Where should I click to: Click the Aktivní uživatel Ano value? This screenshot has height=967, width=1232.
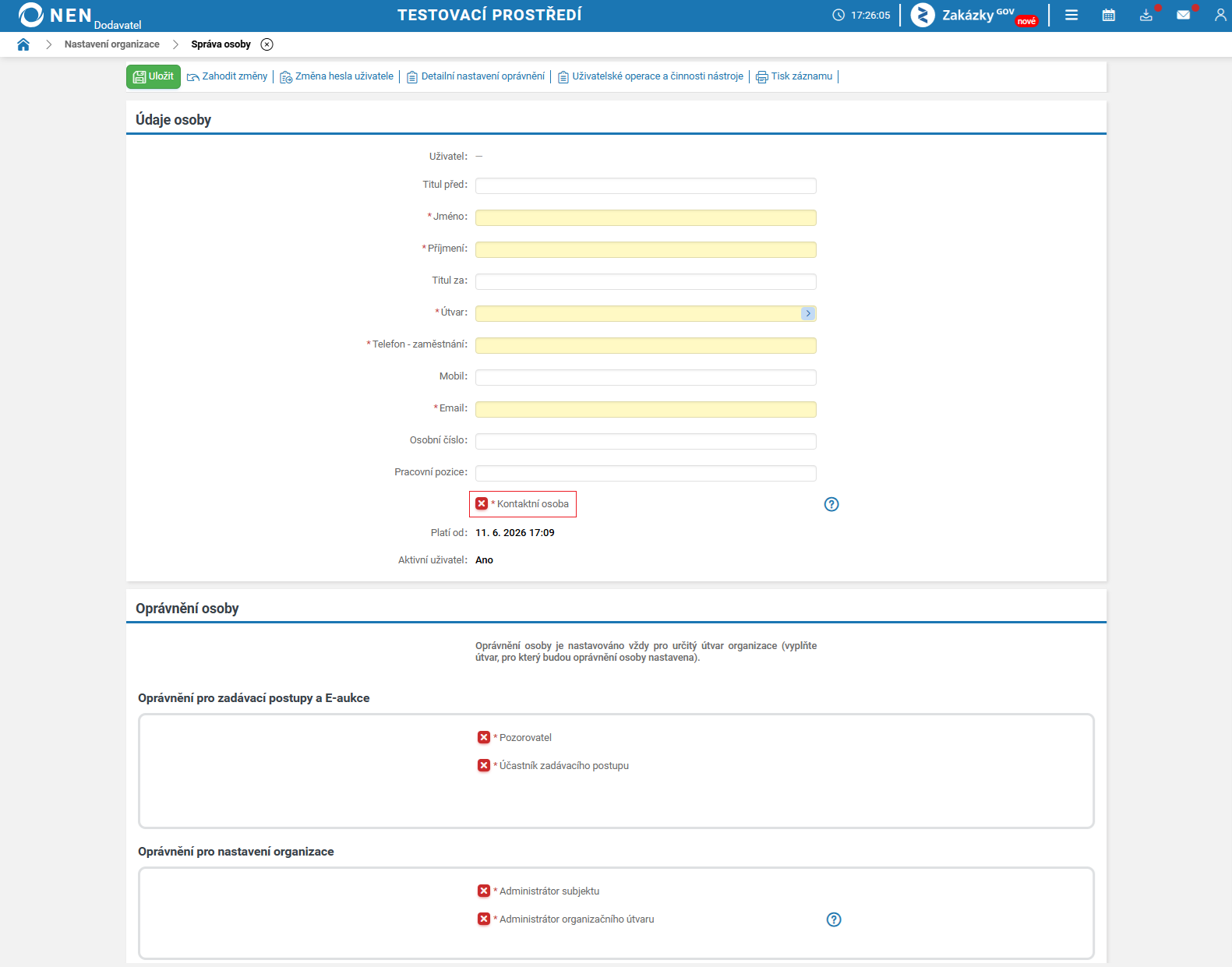[x=484, y=560]
